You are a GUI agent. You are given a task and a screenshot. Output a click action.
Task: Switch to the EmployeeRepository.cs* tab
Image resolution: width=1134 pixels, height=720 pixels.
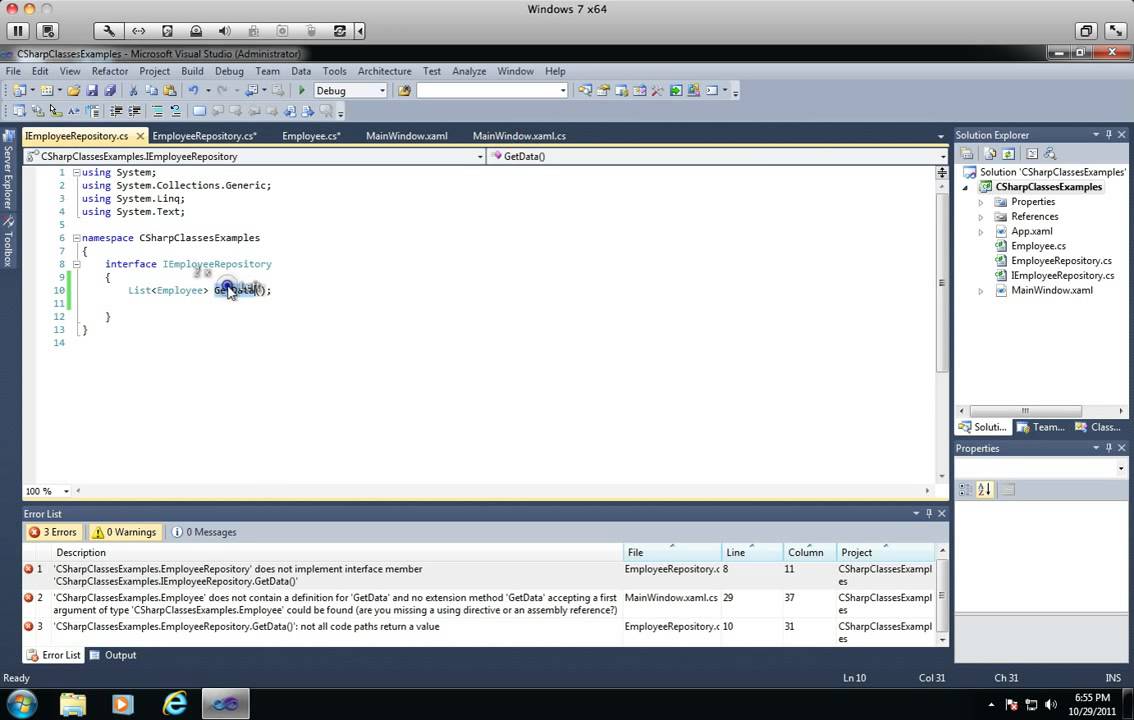tap(205, 136)
